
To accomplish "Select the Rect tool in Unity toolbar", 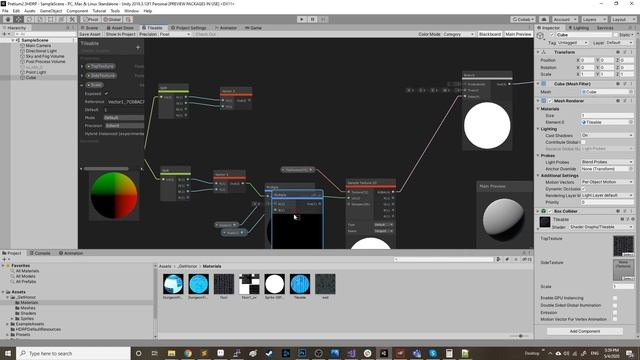I will [x=50, y=19].
